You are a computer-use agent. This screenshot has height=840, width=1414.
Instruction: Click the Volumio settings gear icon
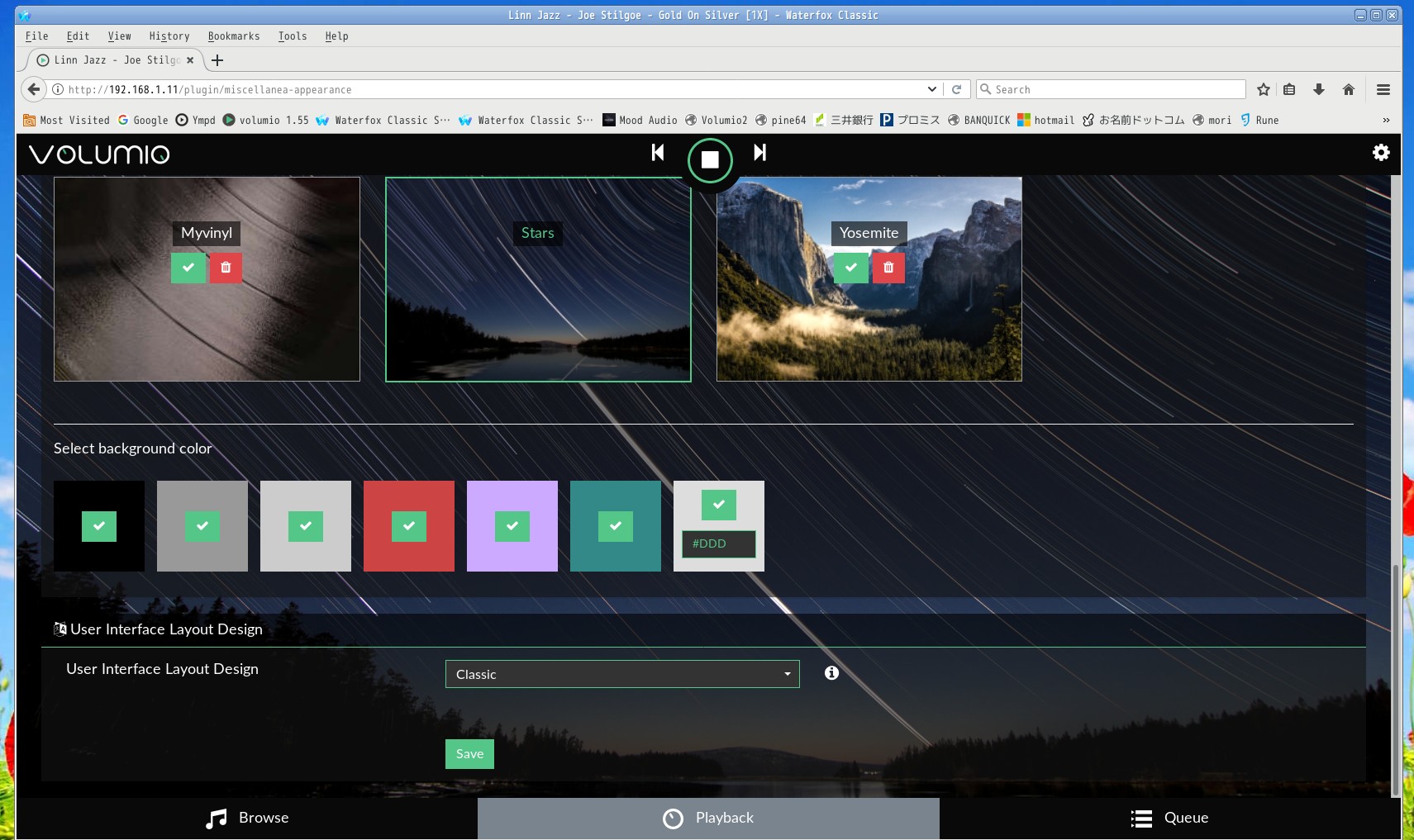[x=1380, y=153]
